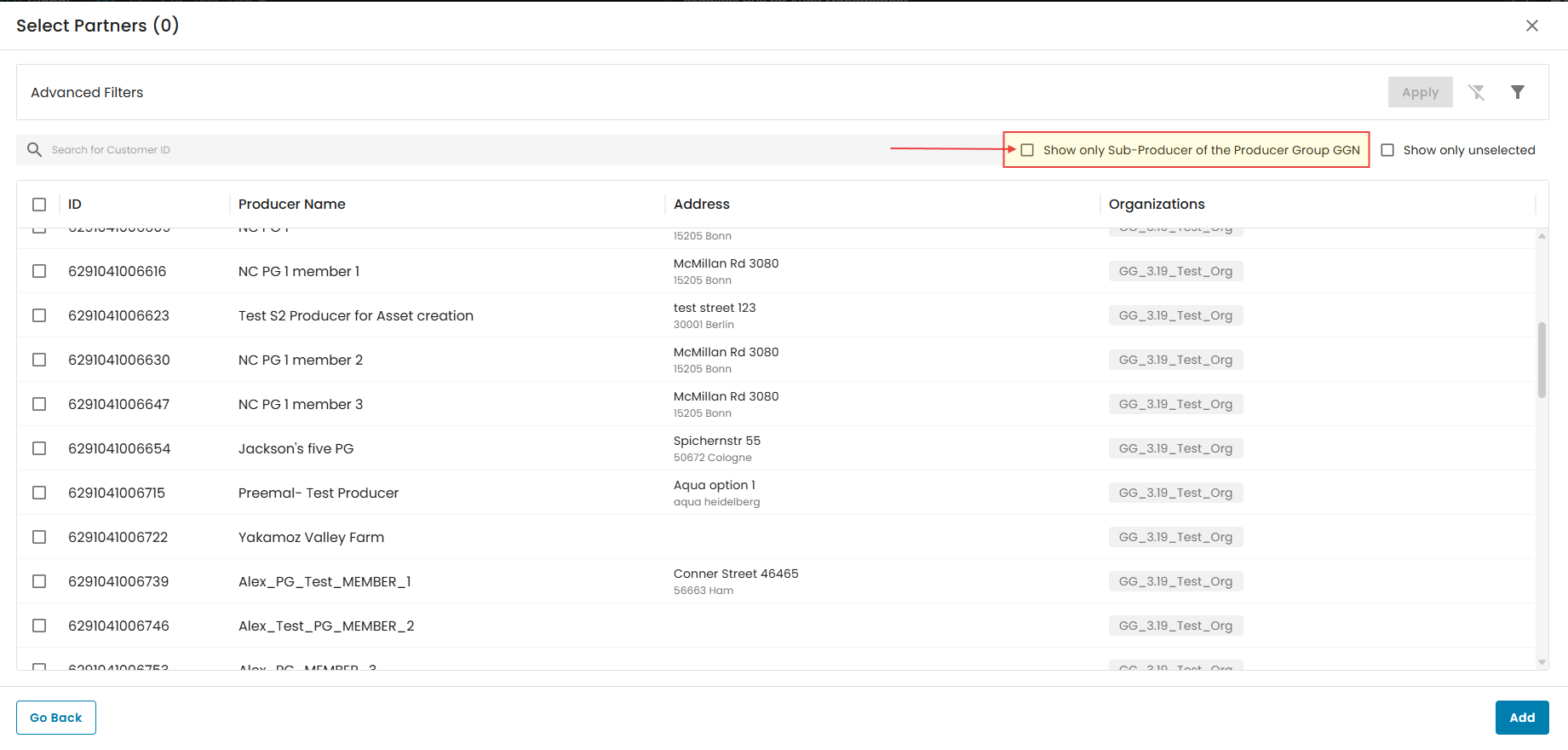Click ID 6291041006616
This screenshot has width=1568, height=750.
(118, 271)
